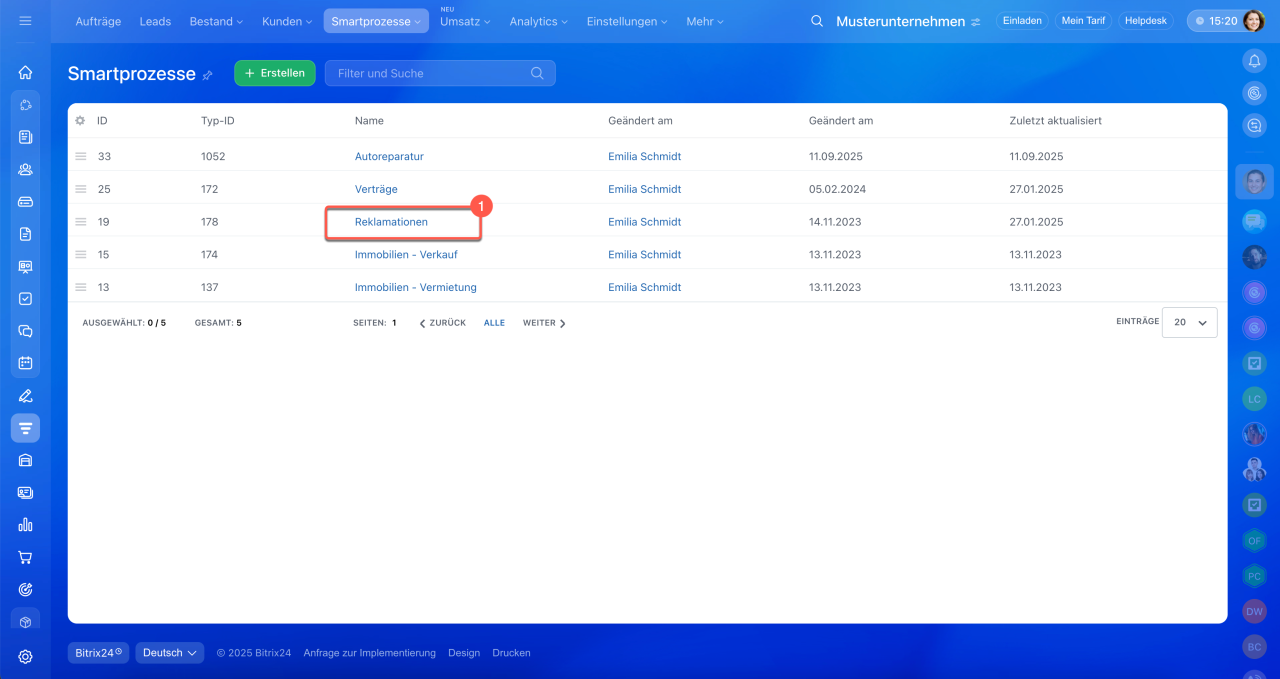Click the pin icon beside Smartprozesse title
Image resolution: width=1280 pixels, height=679 pixels.
208,75
